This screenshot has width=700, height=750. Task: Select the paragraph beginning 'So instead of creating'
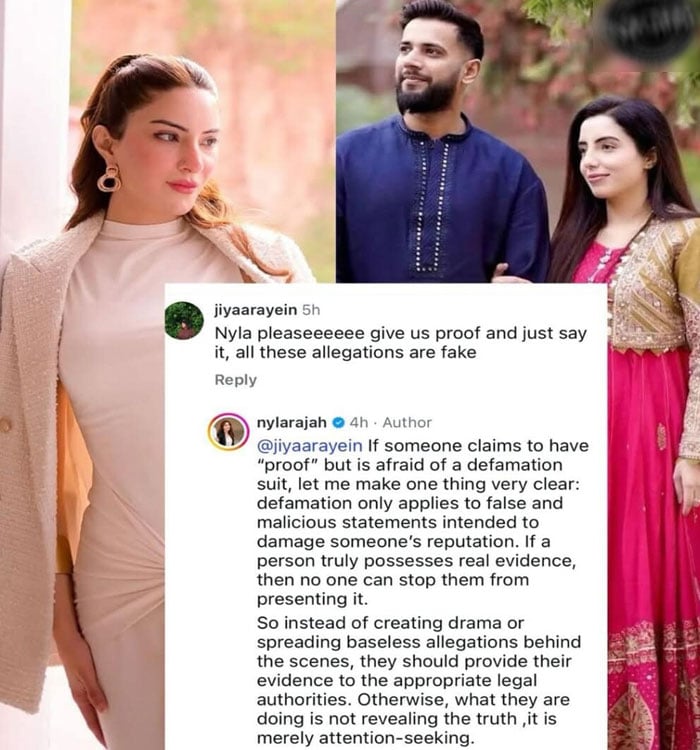(x=419, y=680)
